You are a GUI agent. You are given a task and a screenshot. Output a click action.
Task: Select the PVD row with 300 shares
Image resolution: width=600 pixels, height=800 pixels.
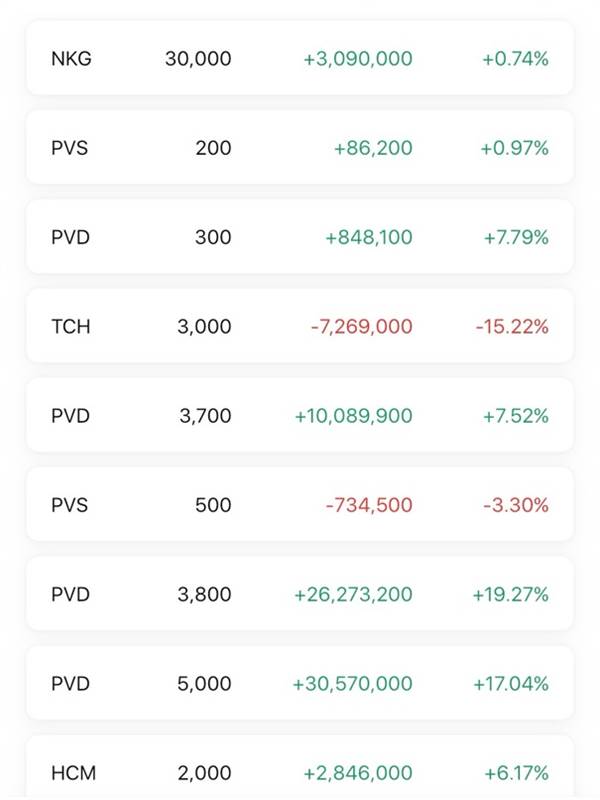[x=300, y=237]
